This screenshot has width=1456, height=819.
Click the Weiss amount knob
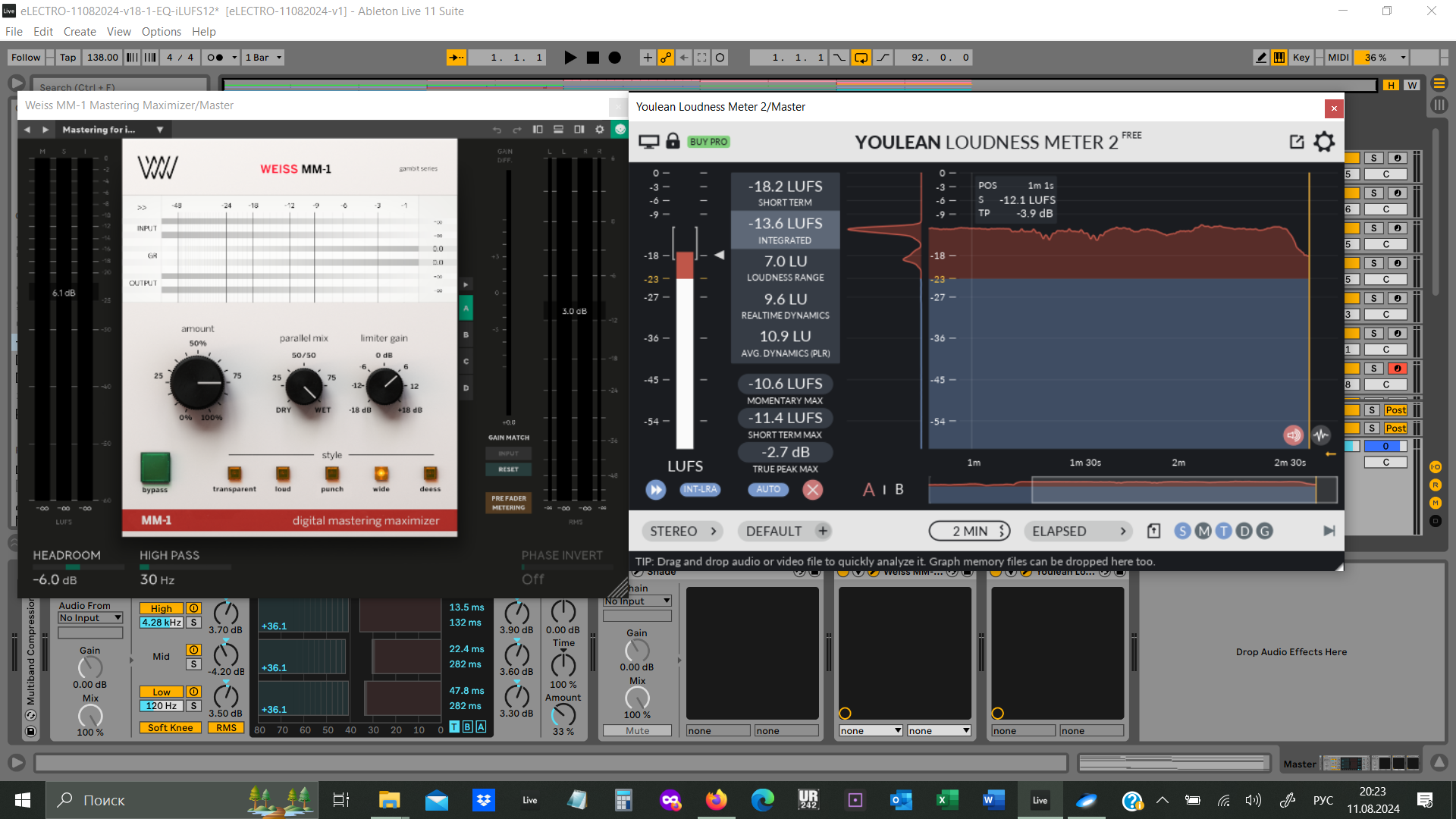[197, 382]
